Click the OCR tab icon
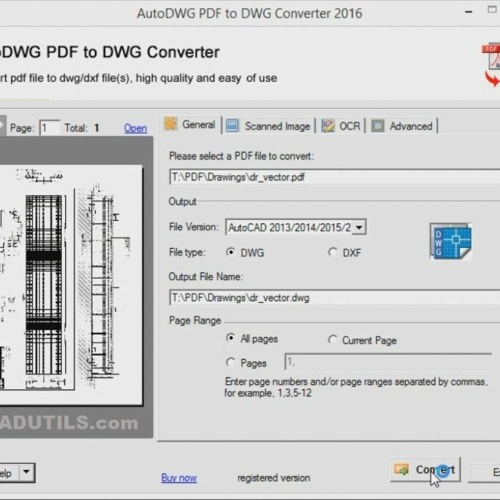The height and width of the screenshot is (500, 500). pyautogui.click(x=328, y=126)
